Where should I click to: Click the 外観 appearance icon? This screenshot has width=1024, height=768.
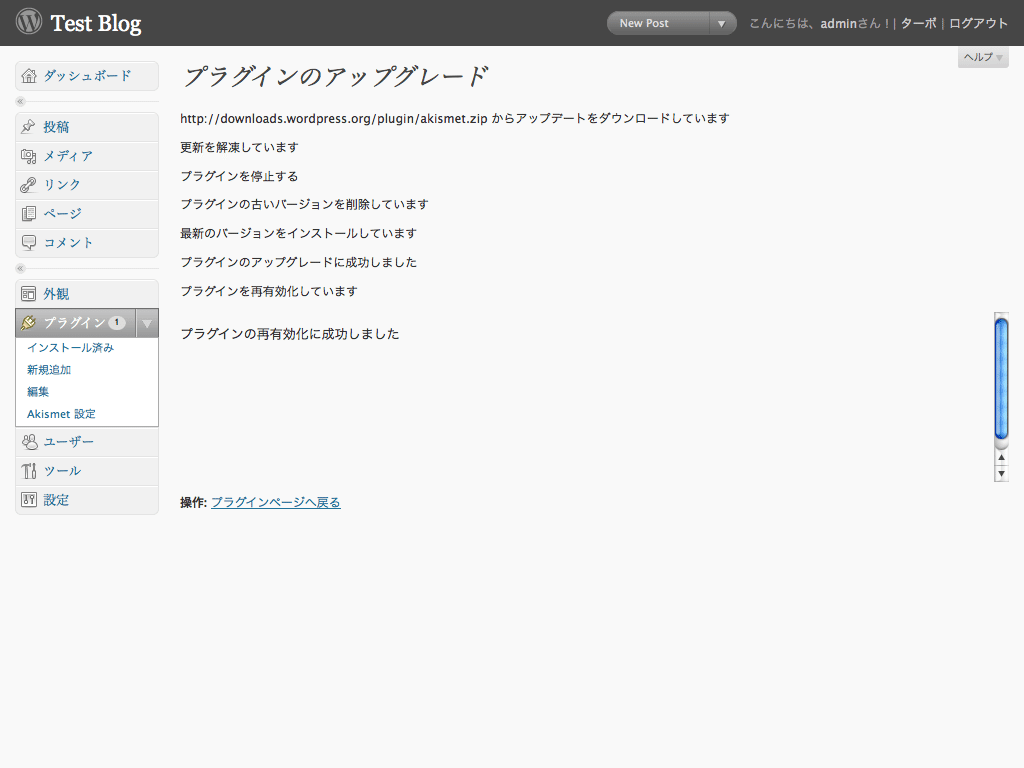click(x=28, y=294)
